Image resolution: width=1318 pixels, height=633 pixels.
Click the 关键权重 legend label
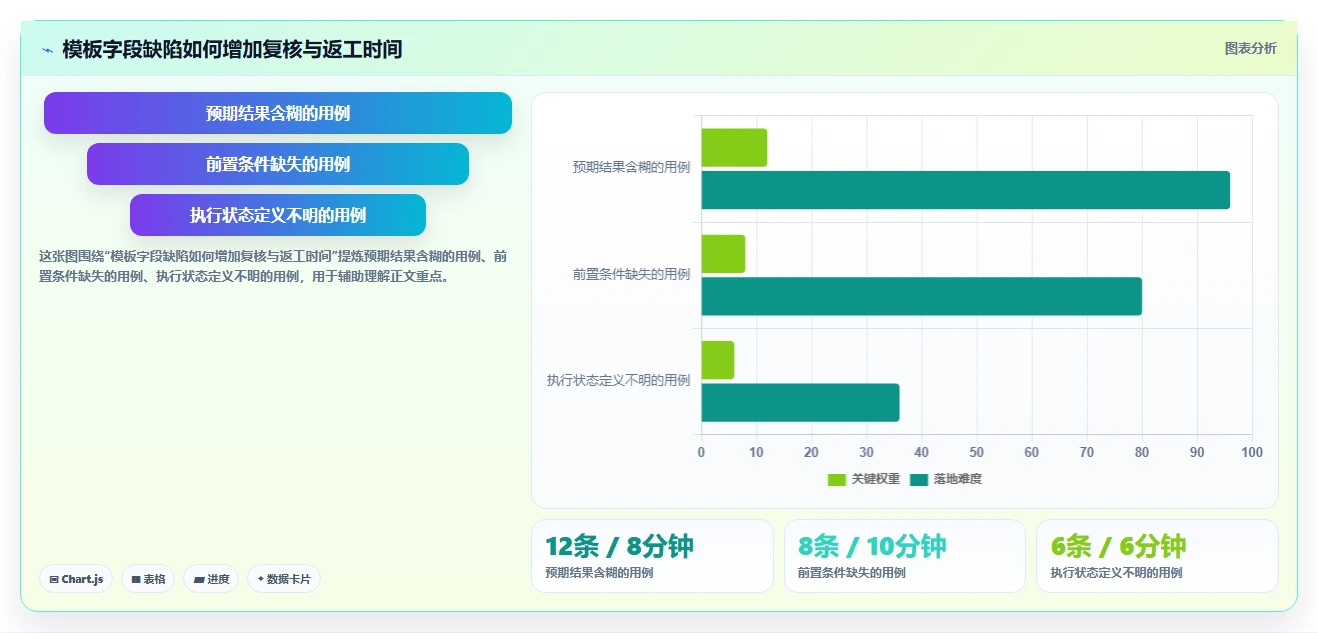pos(875,480)
